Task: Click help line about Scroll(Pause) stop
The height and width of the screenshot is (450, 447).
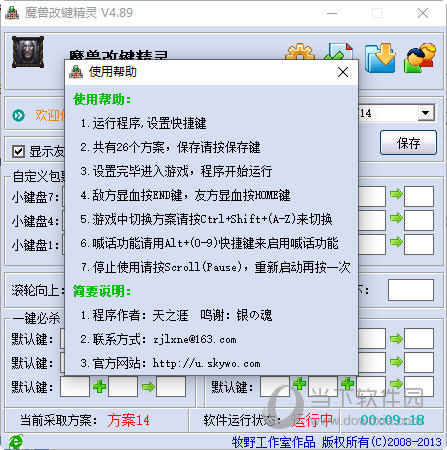Action: [216, 267]
